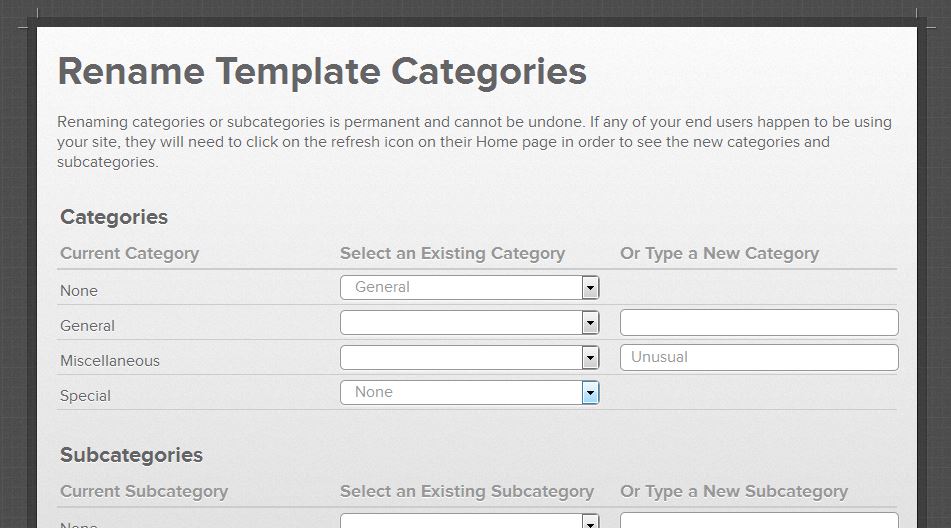Screen dimensions: 951x528
Task: Focus the new subcategory text field
Action: pos(759,521)
